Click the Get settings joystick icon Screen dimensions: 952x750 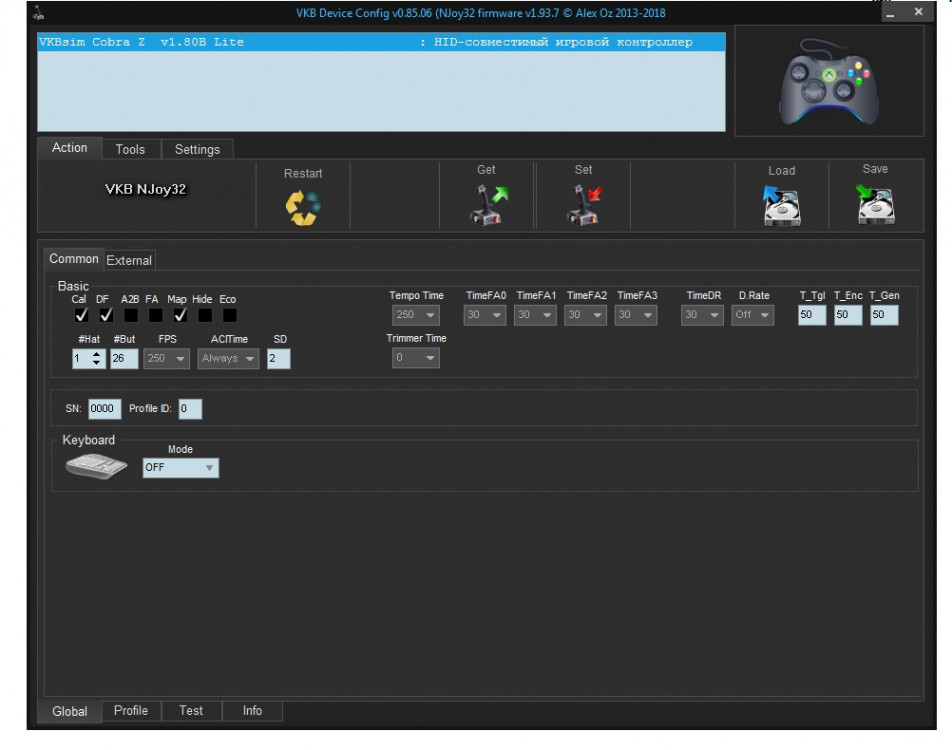(x=486, y=205)
